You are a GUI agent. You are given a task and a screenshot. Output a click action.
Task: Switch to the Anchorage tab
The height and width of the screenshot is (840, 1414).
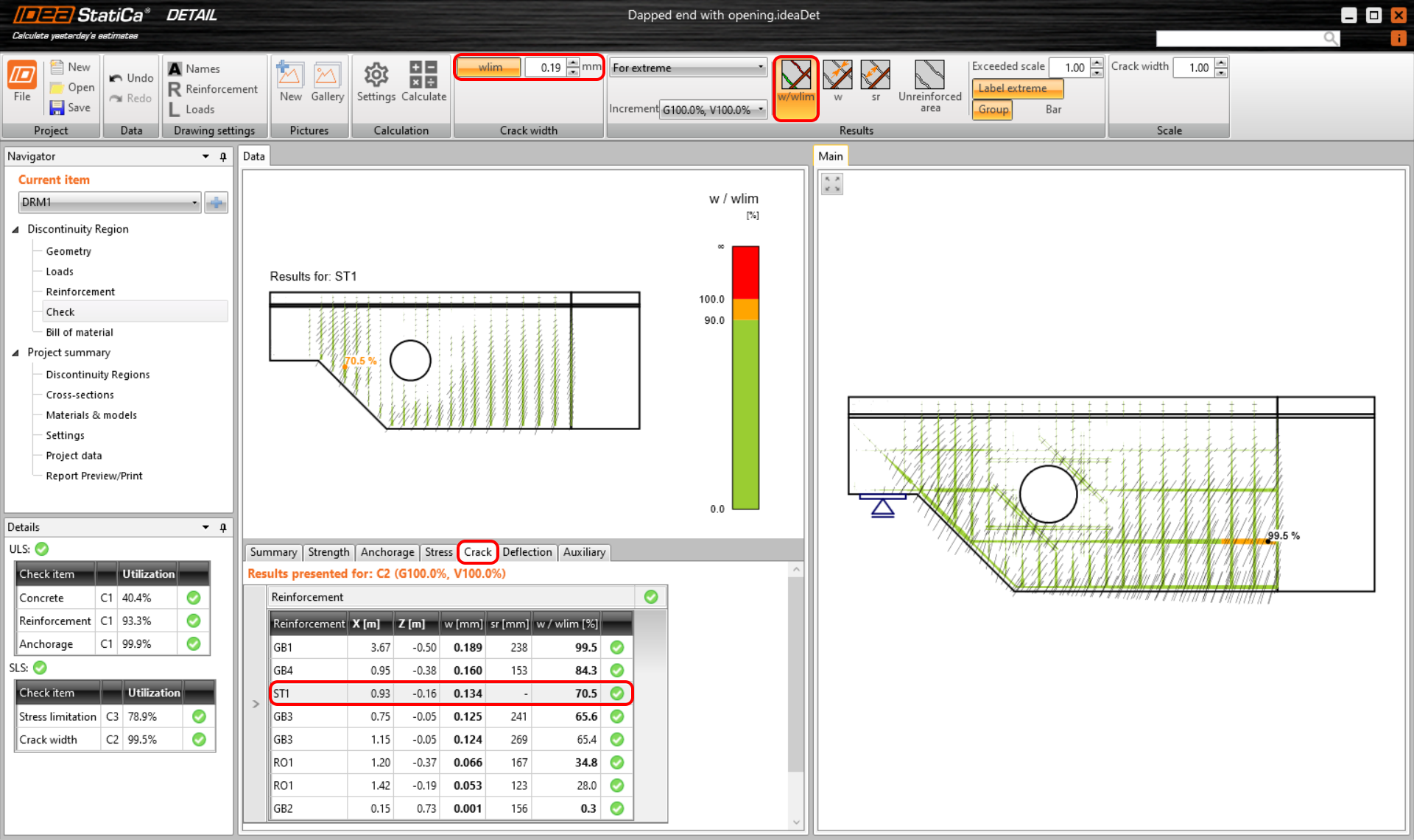(387, 552)
